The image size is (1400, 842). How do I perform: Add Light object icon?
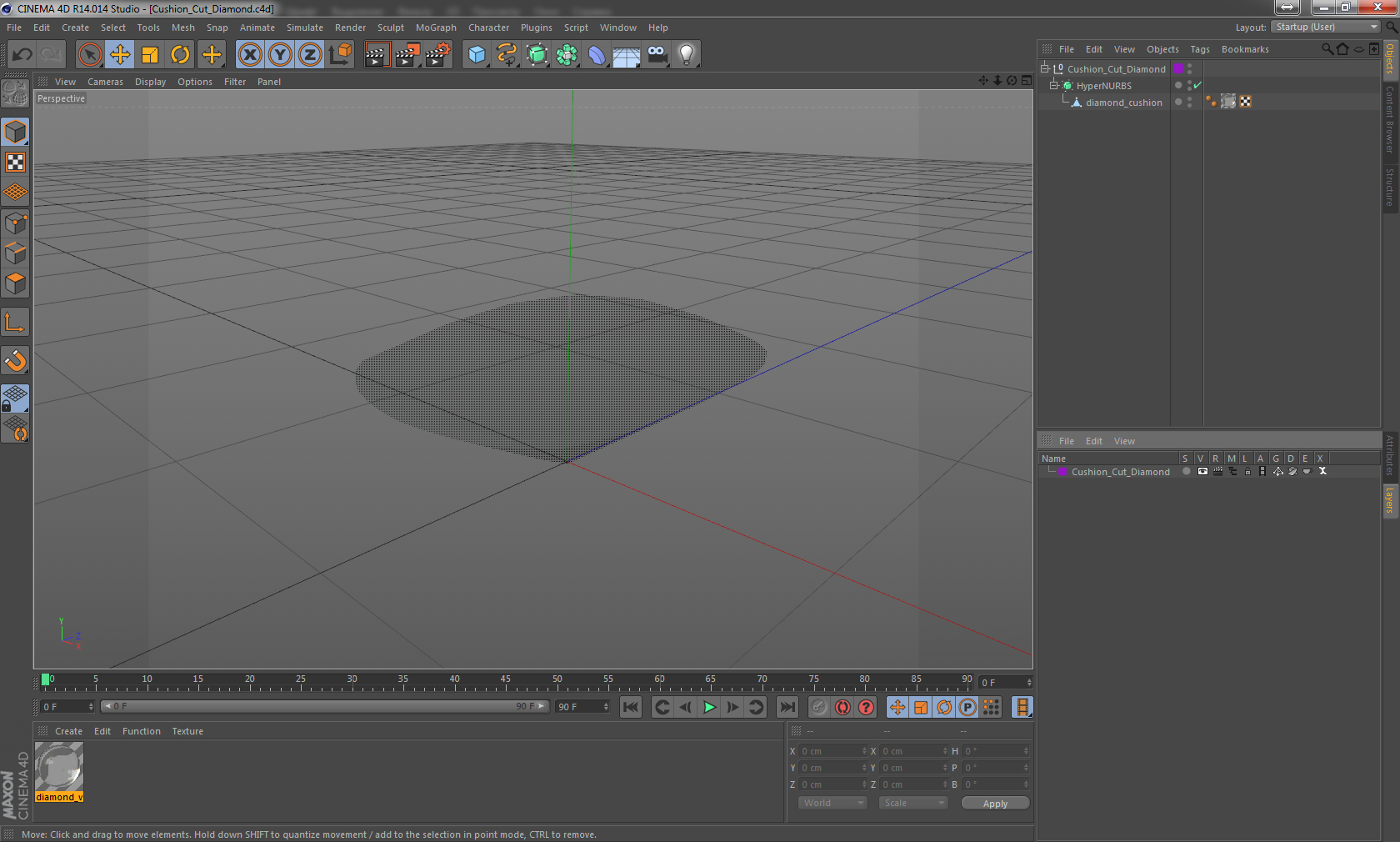tap(687, 55)
